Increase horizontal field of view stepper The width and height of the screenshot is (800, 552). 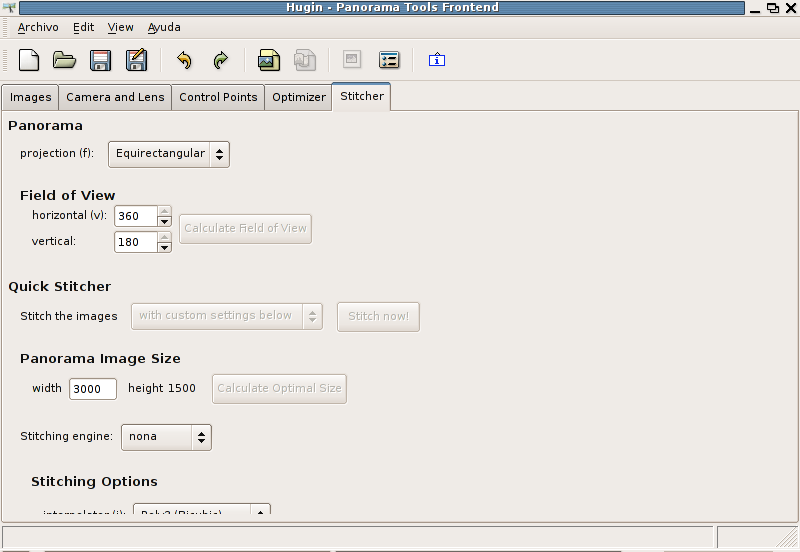[164, 211]
